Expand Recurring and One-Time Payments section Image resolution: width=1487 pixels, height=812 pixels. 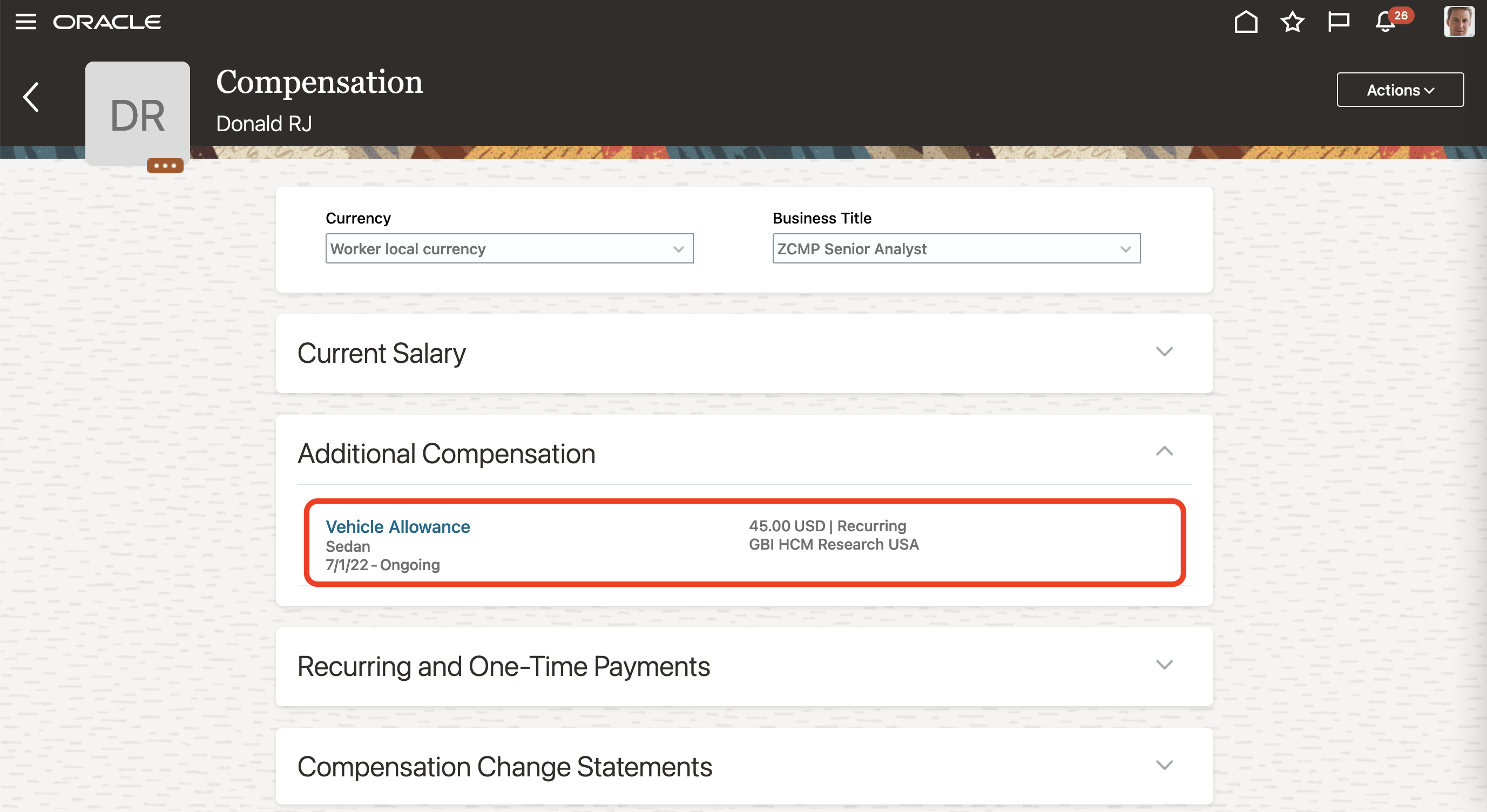[x=1164, y=665]
